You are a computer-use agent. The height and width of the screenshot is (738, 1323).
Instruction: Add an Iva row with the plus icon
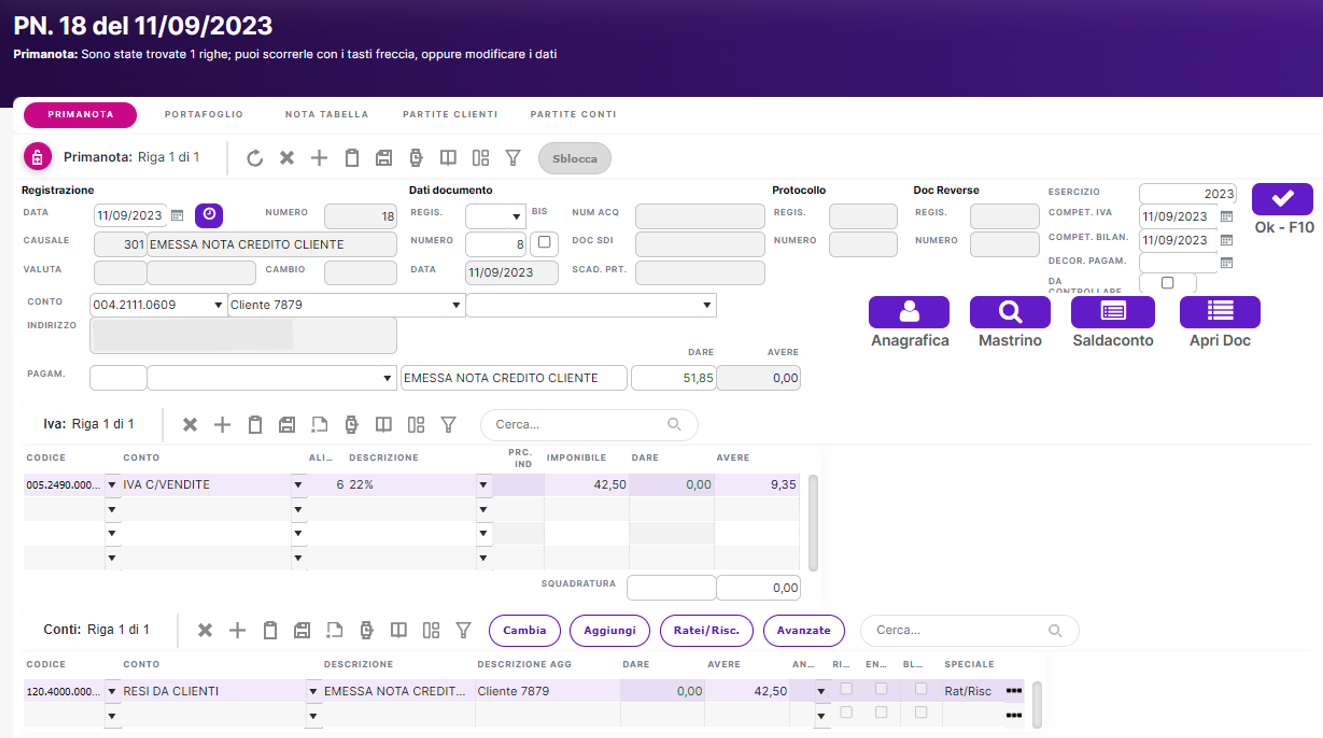click(222, 425)
